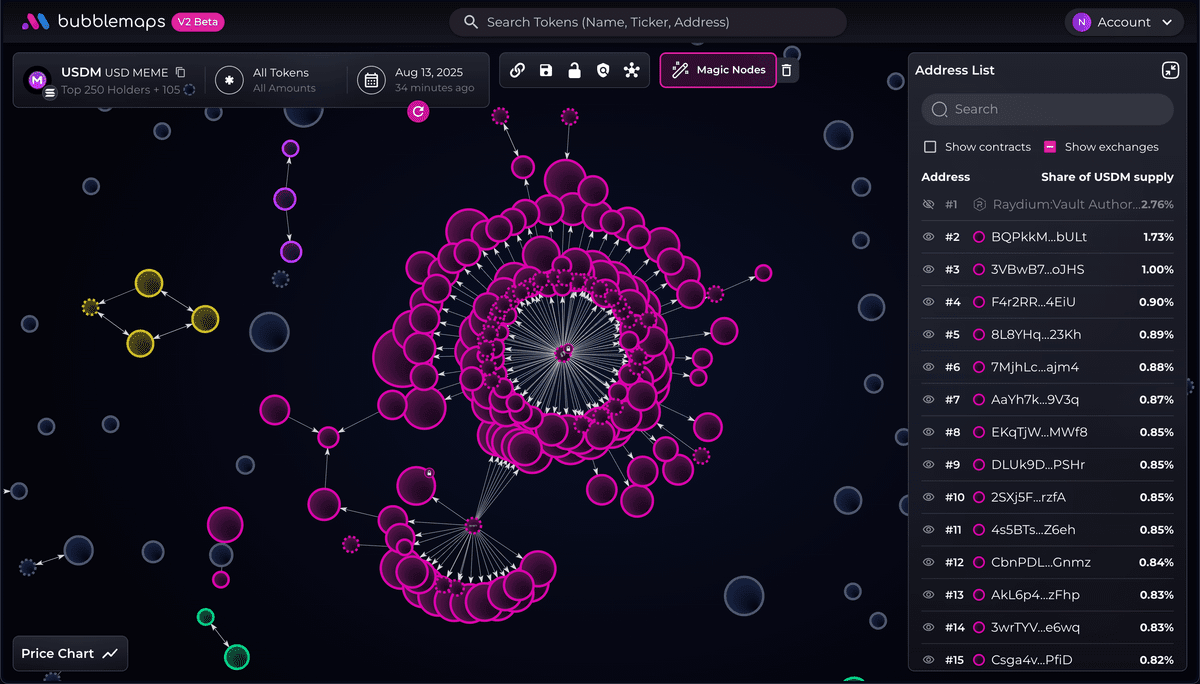Activate the Magic Nodes button
The image size is (1200, 684).
tap(718, 70)
